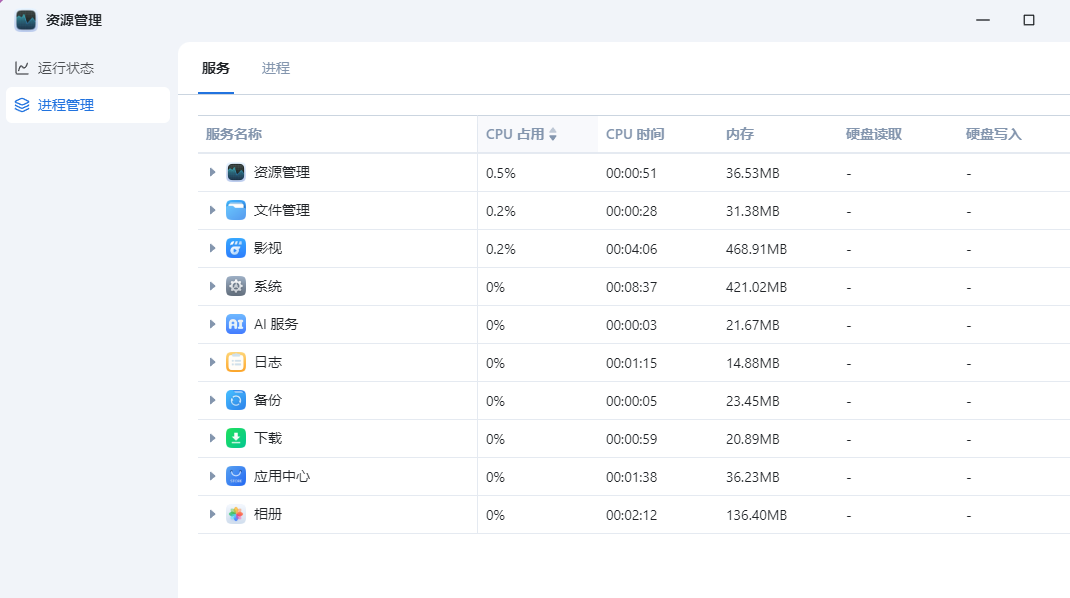Switch to the 进程 tab
Image resolution: width=1070 pixels, height=598 pixels.
[276, 68]
